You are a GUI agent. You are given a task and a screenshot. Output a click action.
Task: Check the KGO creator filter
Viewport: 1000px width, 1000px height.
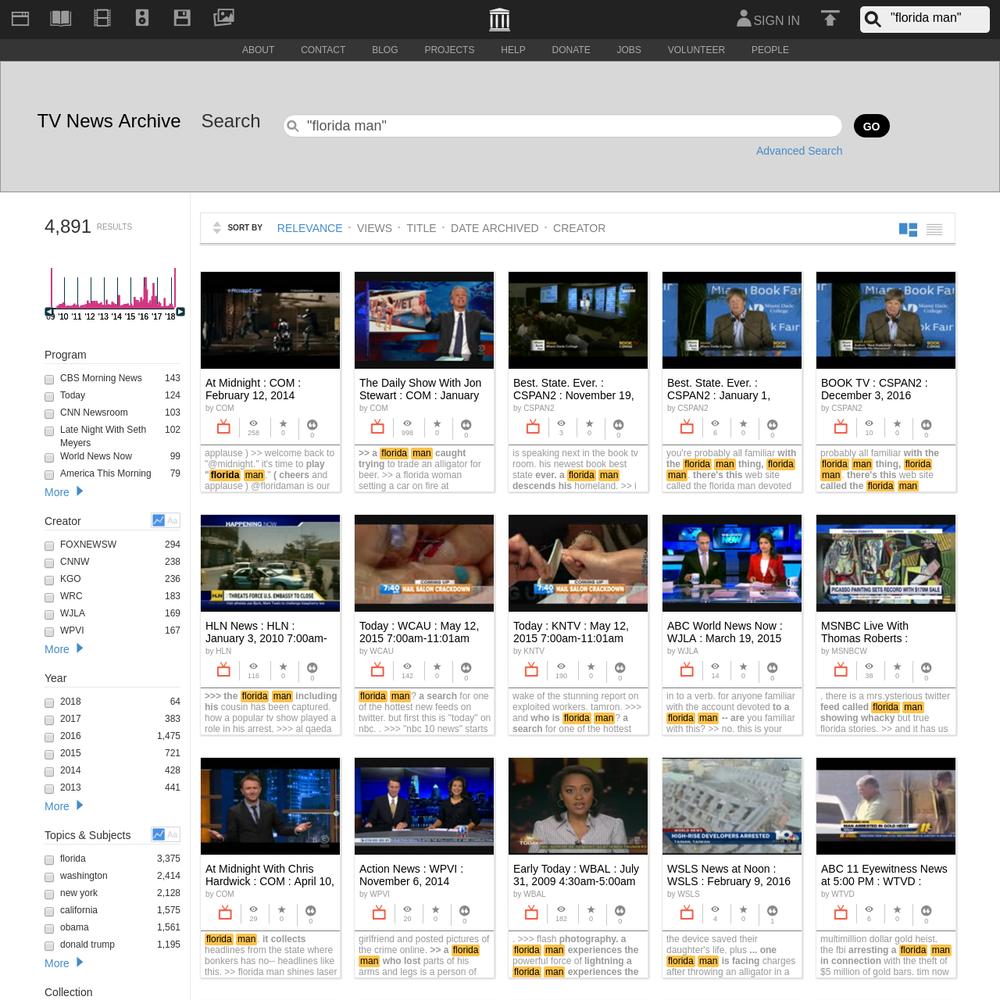click(49, 580)
